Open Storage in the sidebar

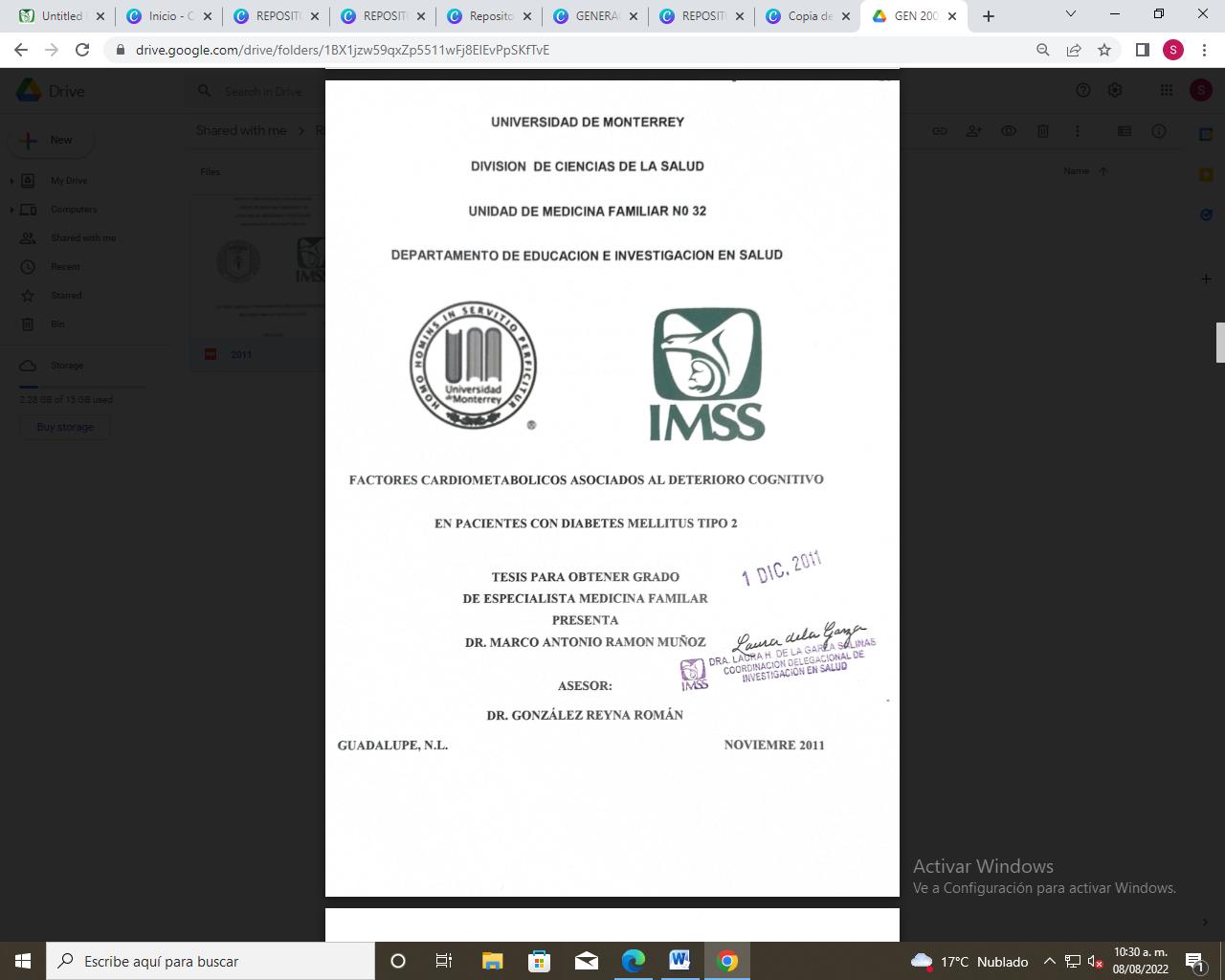pyautogui.click(x=67, y=366)
